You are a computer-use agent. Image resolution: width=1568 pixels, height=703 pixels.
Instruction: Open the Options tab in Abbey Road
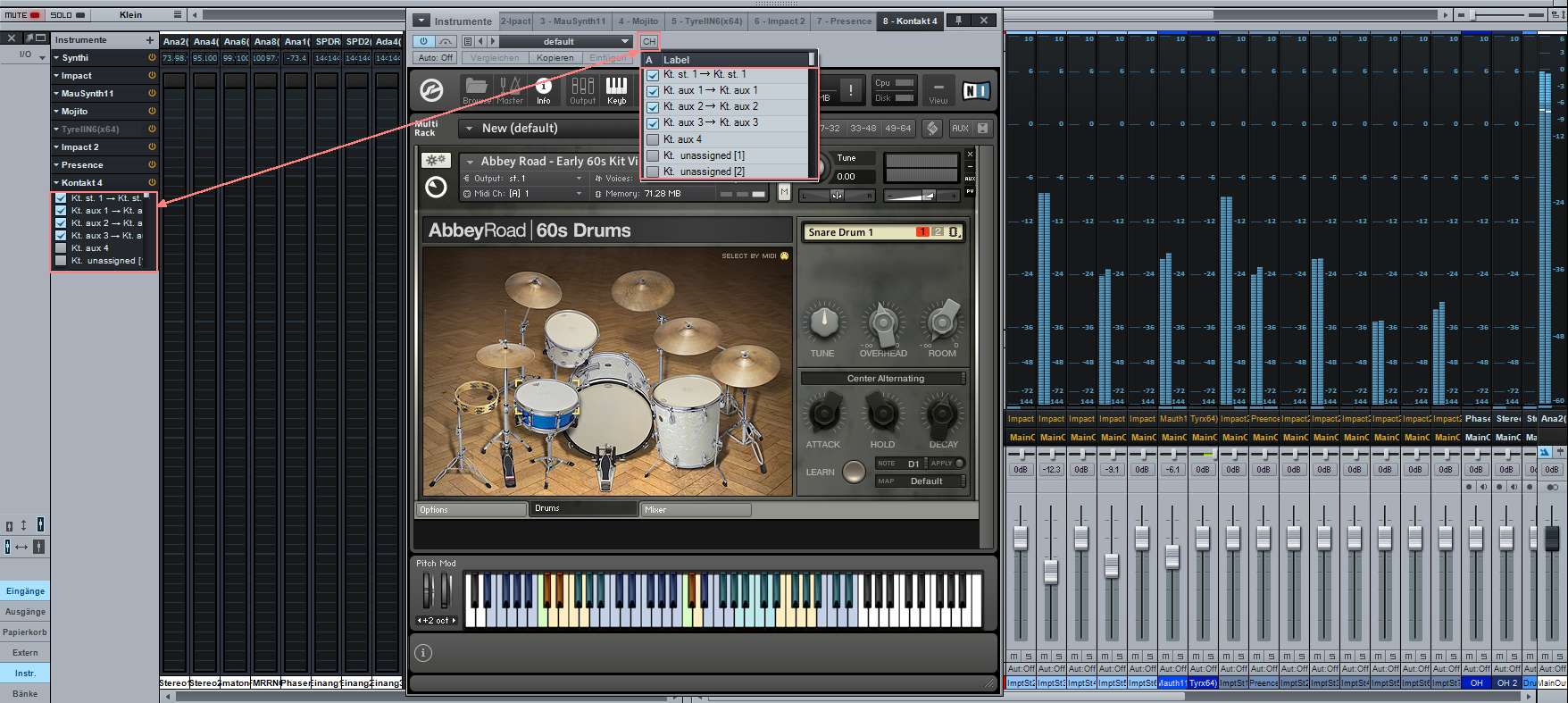click(471, 510)
